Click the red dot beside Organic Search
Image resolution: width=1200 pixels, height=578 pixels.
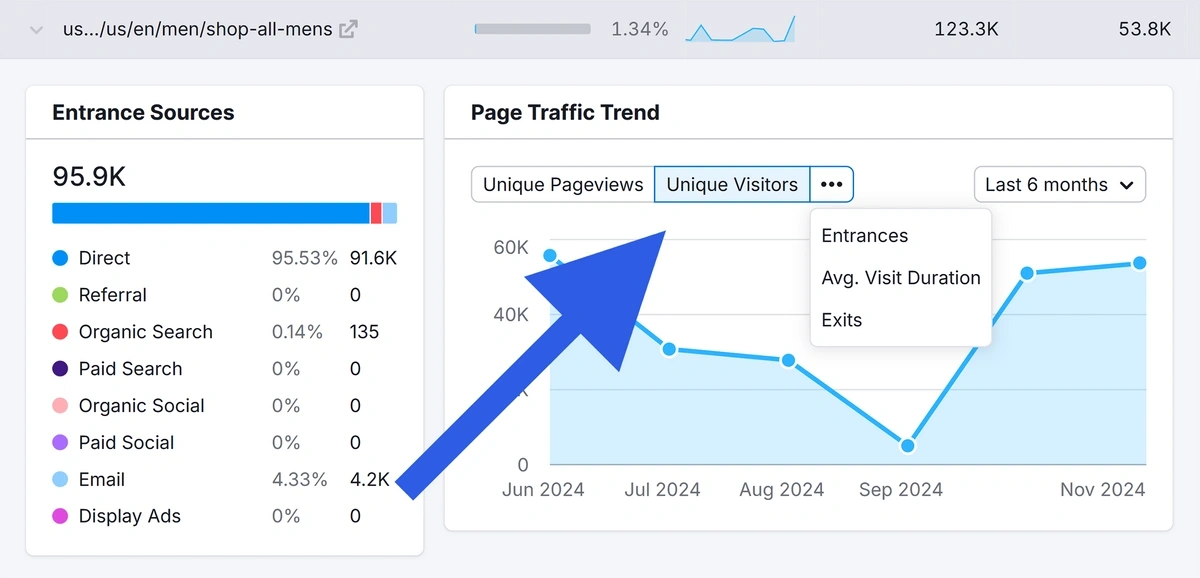(59, 331)
